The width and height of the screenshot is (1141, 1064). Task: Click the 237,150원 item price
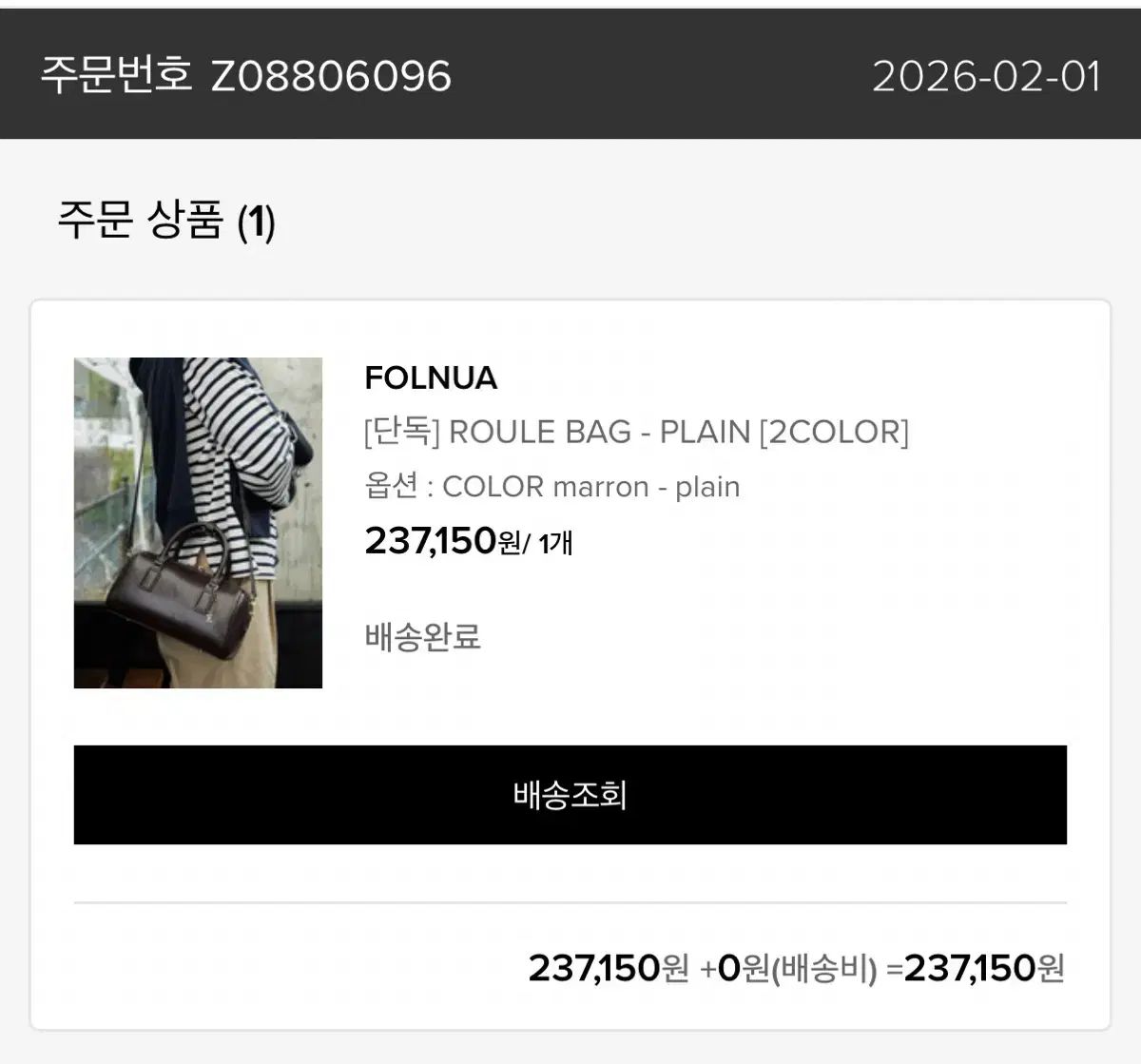pyautogui.click(x=442, y=541)
